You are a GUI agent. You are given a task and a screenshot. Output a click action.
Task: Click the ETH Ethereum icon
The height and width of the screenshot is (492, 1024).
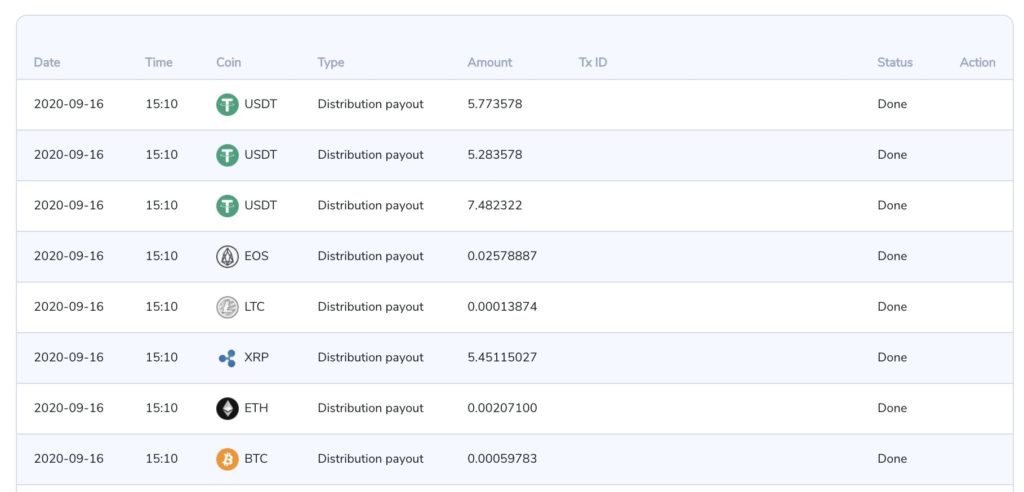click(x=227, y=408)
